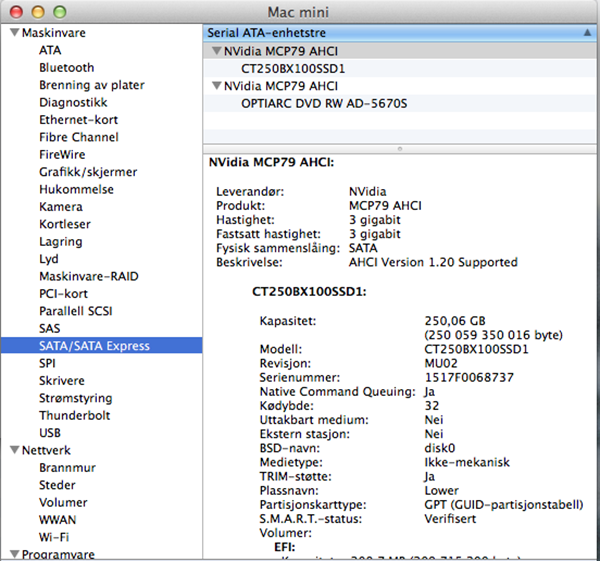Collapse the second NVidia MCP79 AHCI triangle

pos(217,86)
